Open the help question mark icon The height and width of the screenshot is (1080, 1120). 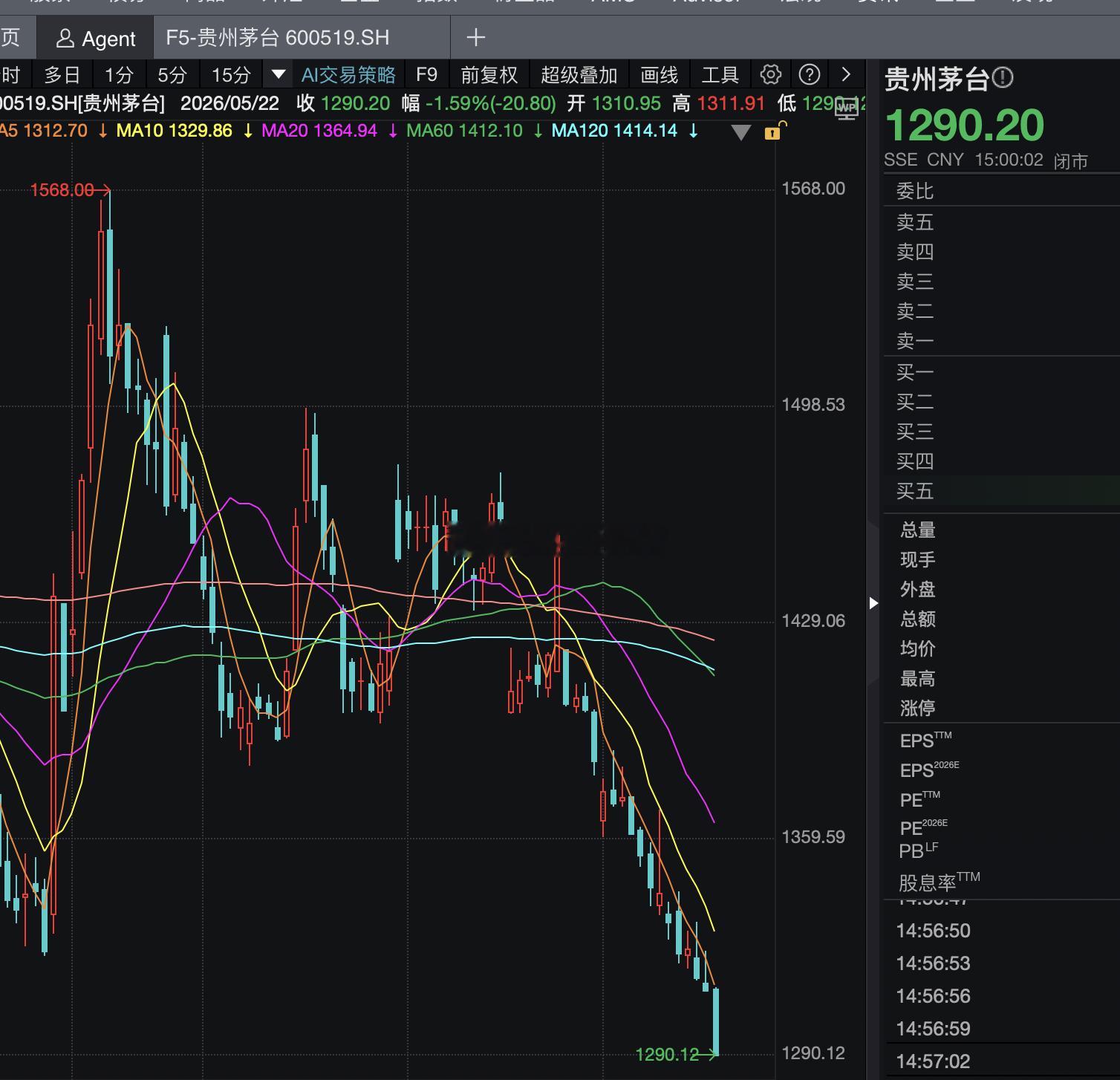pos(810,74)
